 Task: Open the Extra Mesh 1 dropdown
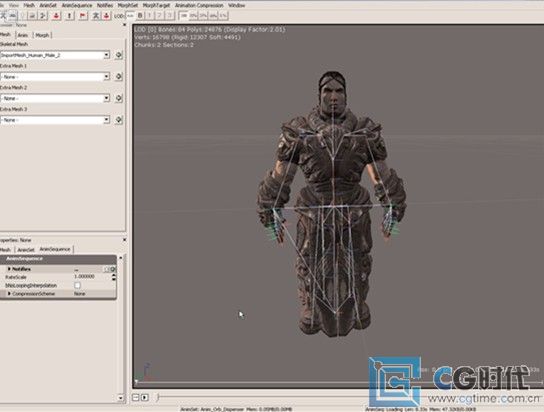(x=107, y=76)
